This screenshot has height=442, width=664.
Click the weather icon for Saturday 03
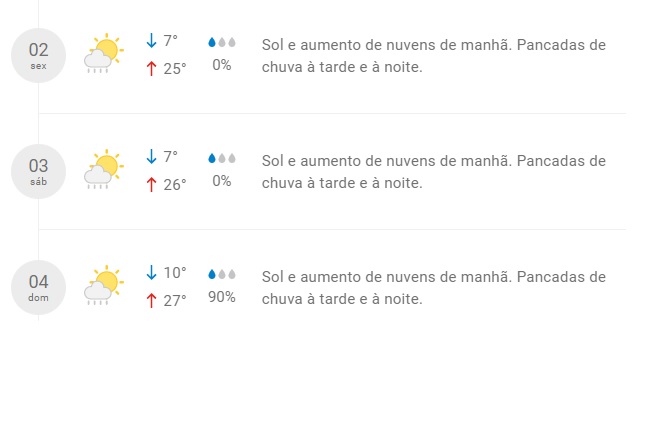[x=103, y=170]
